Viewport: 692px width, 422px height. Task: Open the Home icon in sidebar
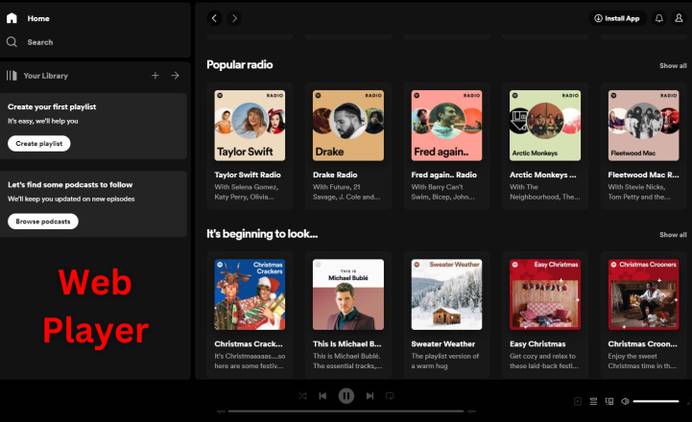tap(12, 18)
